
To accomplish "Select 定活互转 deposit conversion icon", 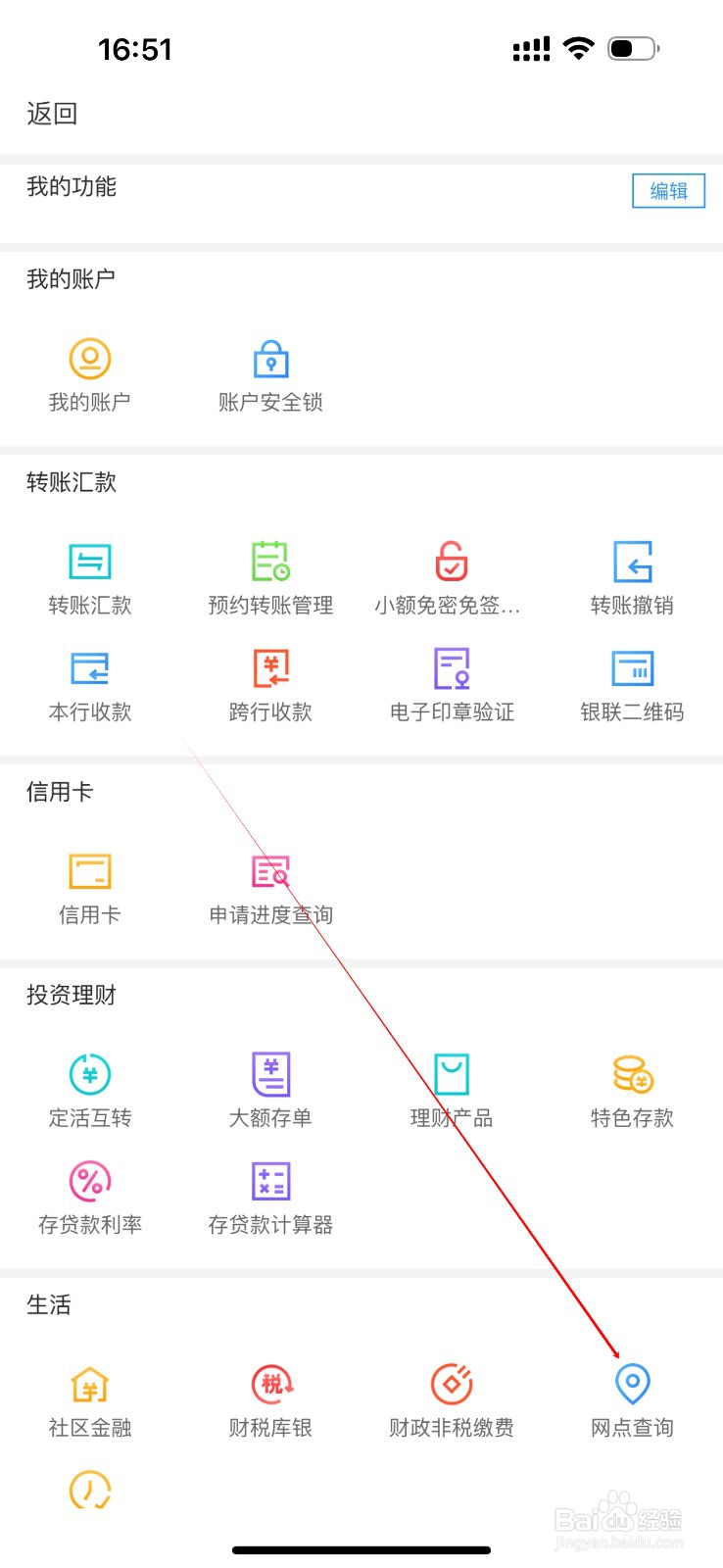I will tap(90, 1074).
